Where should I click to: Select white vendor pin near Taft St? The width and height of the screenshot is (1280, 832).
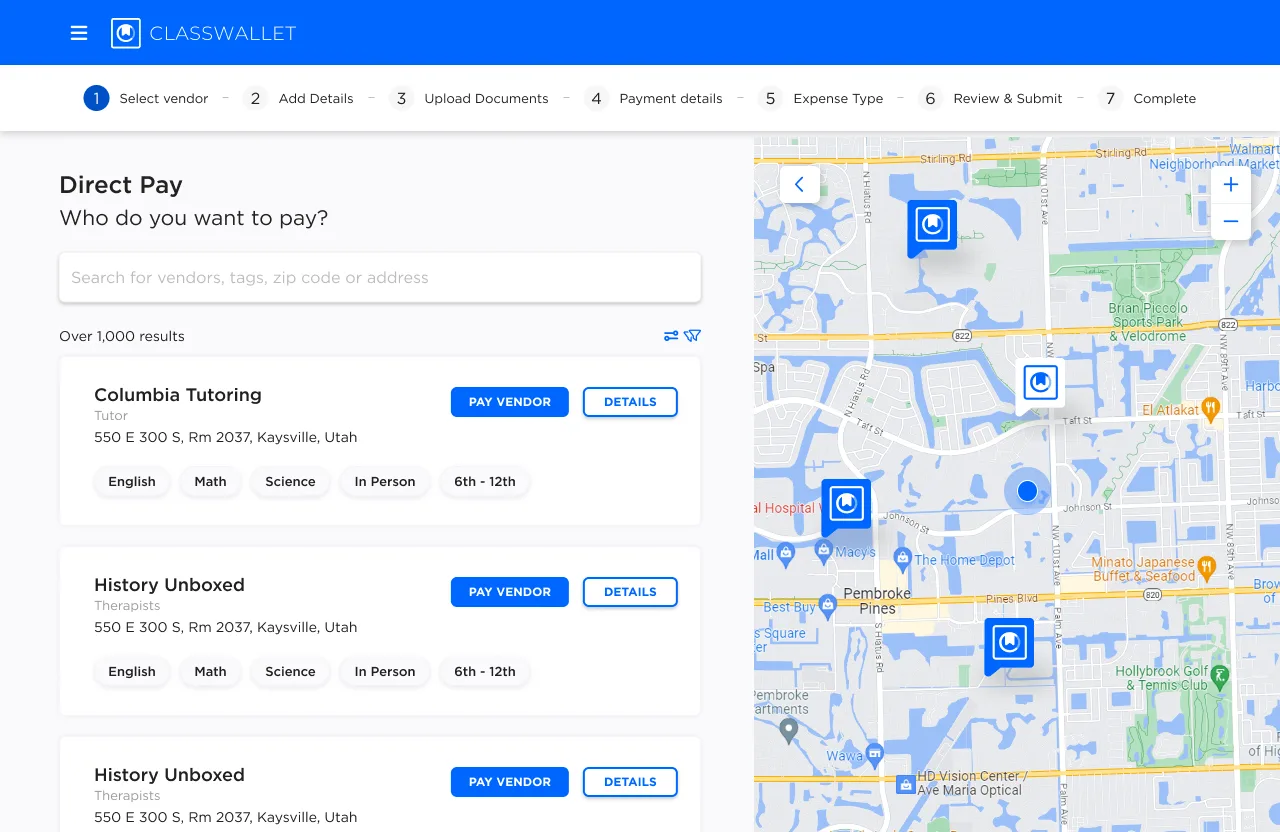click(x=1040, y=385)
